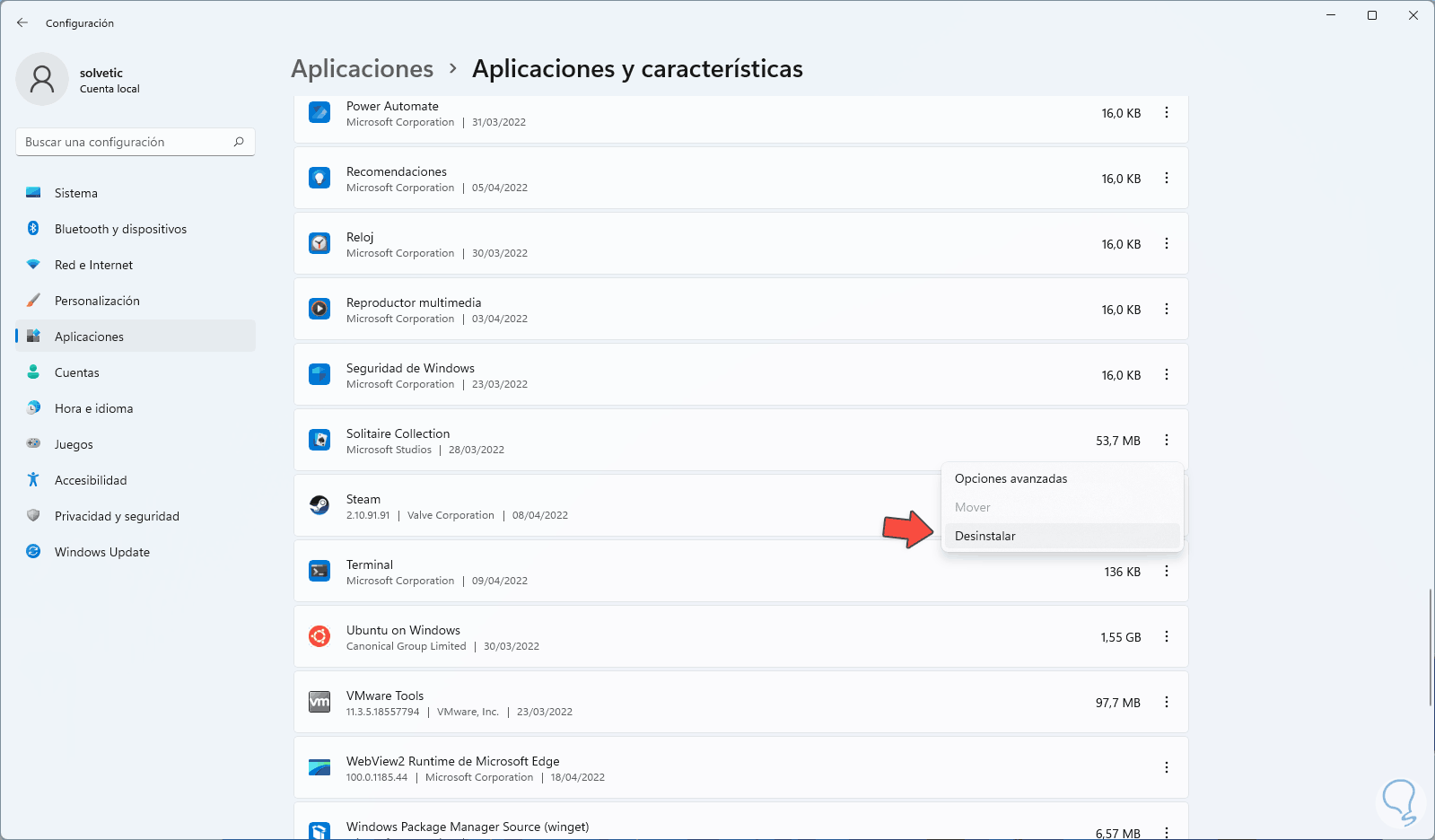
Task: Minimize the Configuración window
Action: (1331, 15)
